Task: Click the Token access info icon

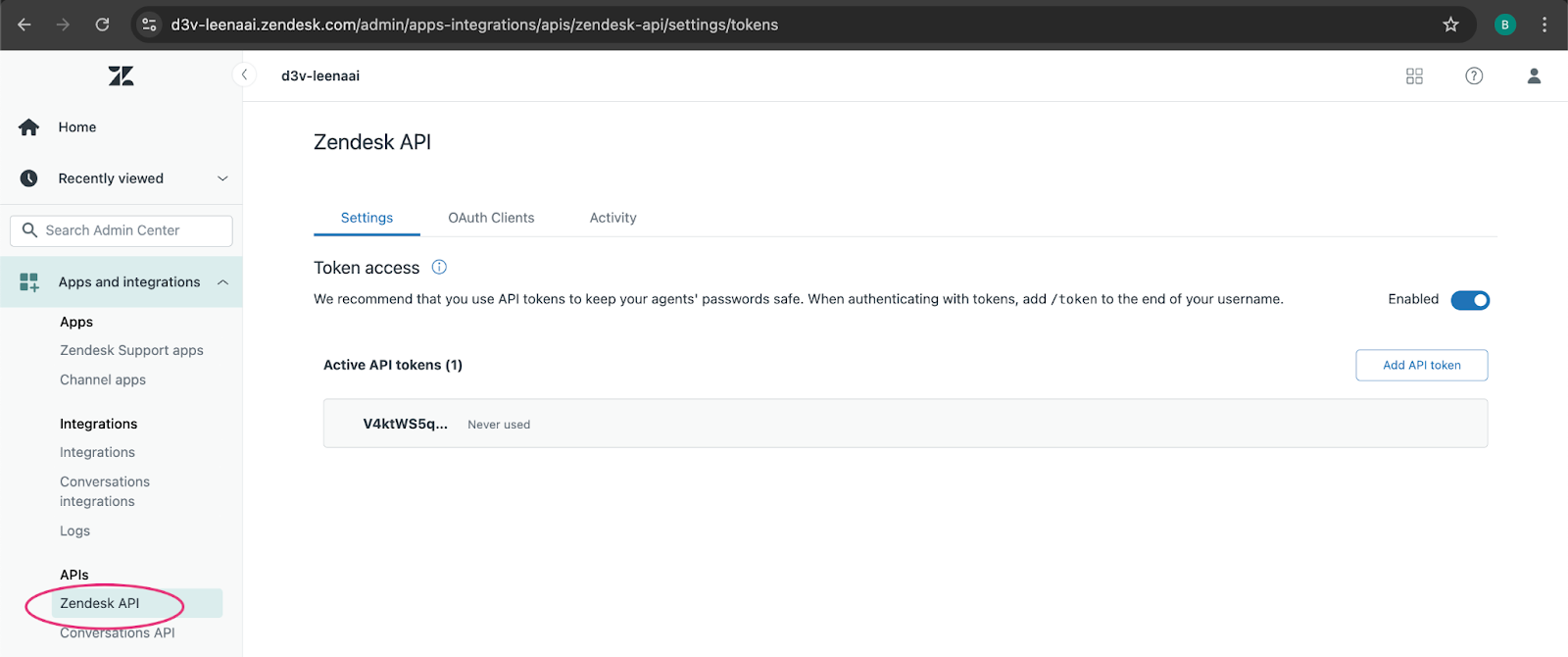Action: tap(439, 267)
